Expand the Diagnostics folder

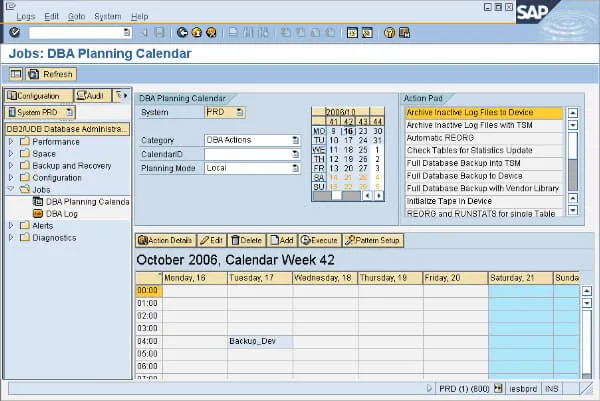click(11, 238)
